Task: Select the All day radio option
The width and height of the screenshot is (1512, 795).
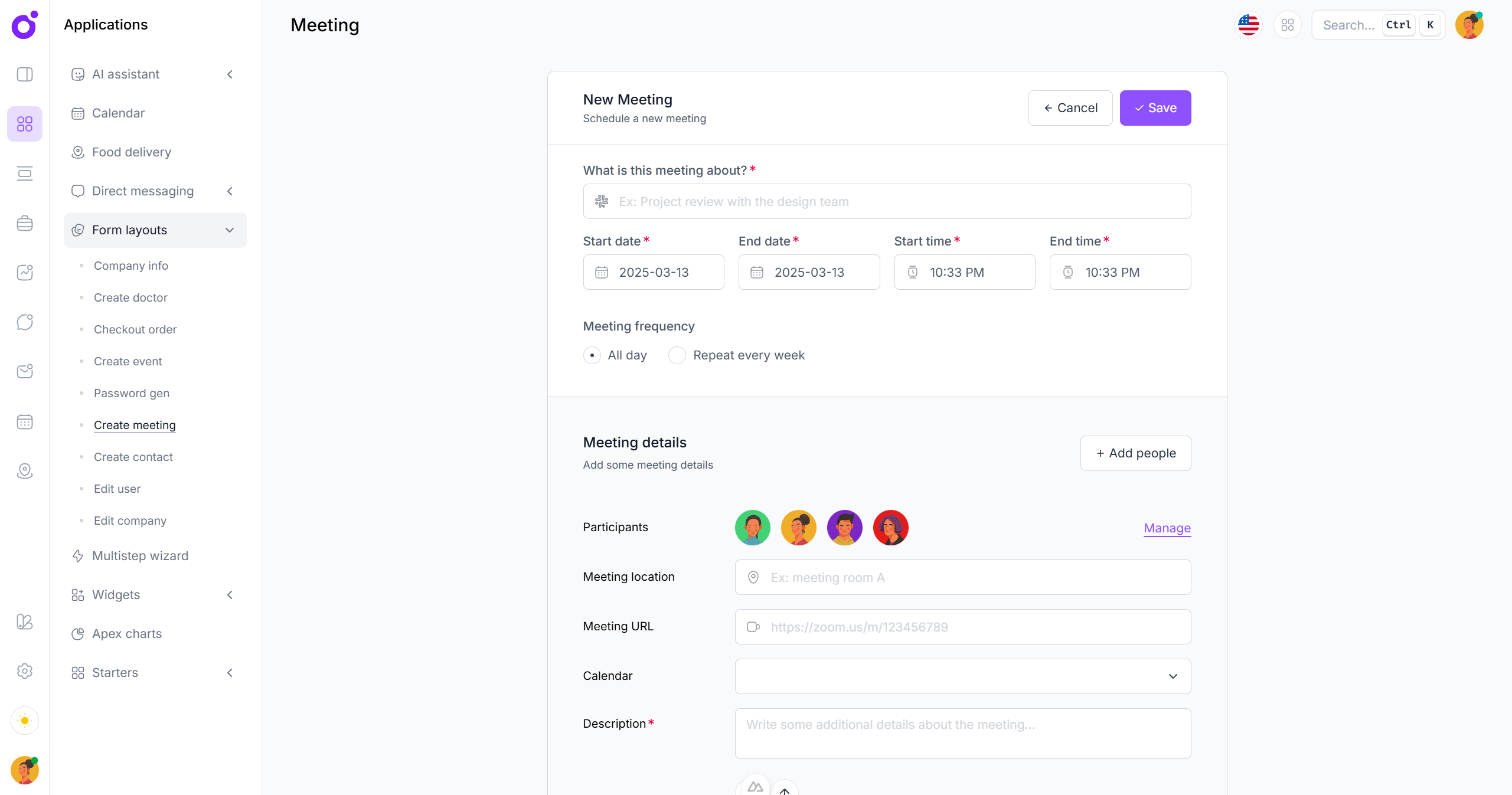Action: [592, 355]
